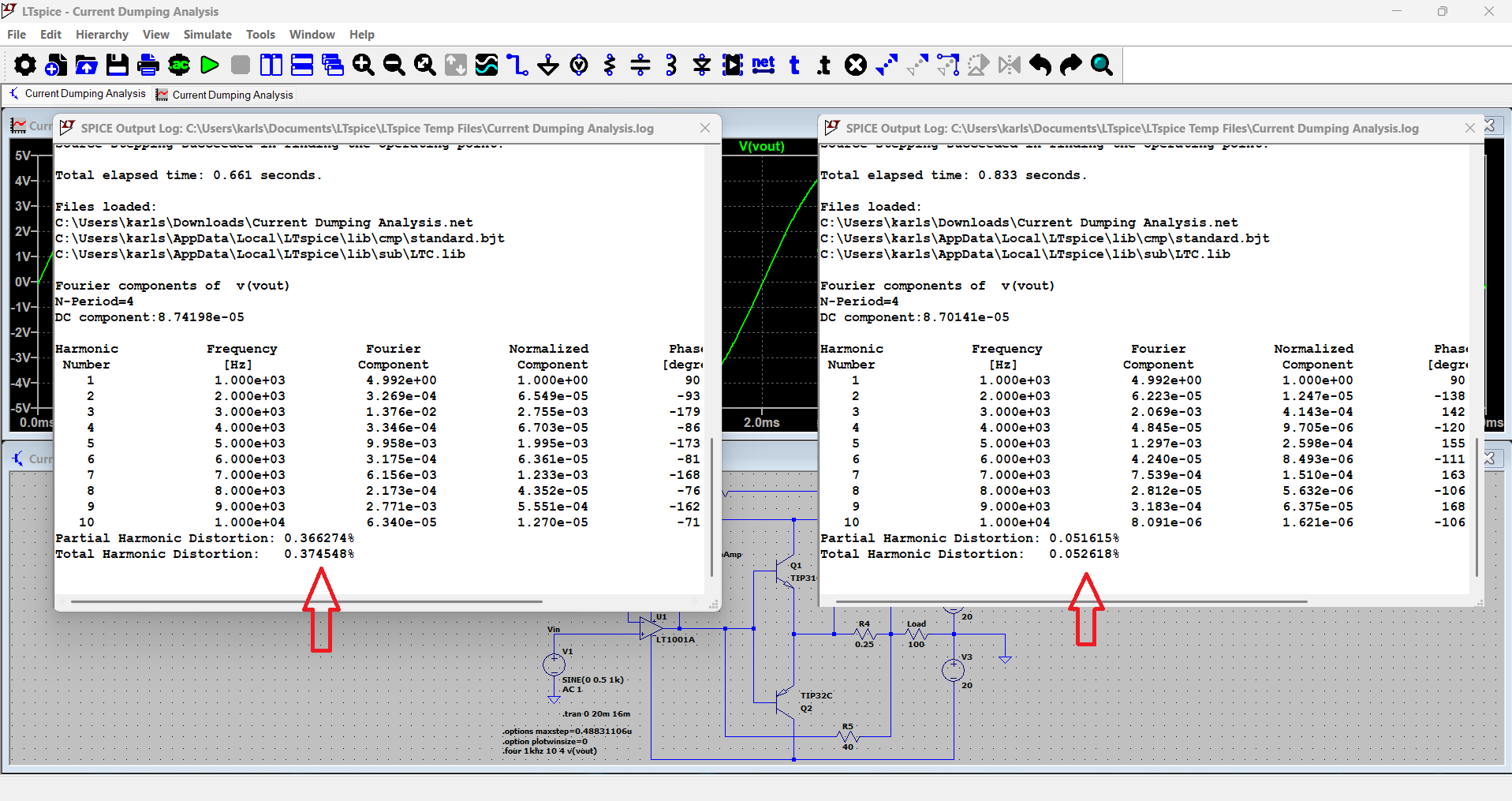
Task: Select the Draw Wire tool
Action: [517, 65]
